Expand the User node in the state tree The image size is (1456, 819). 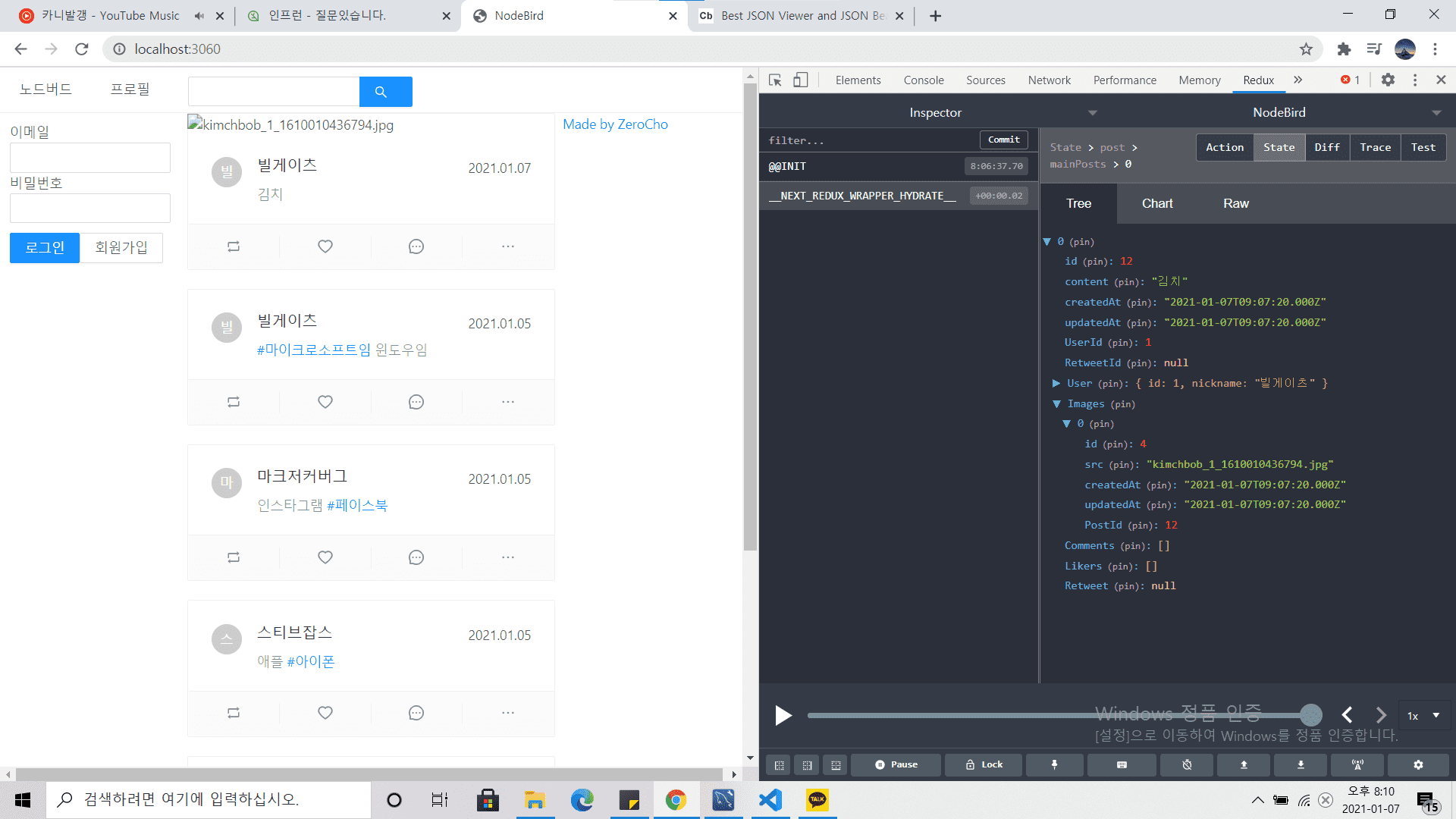[1056, 384]
